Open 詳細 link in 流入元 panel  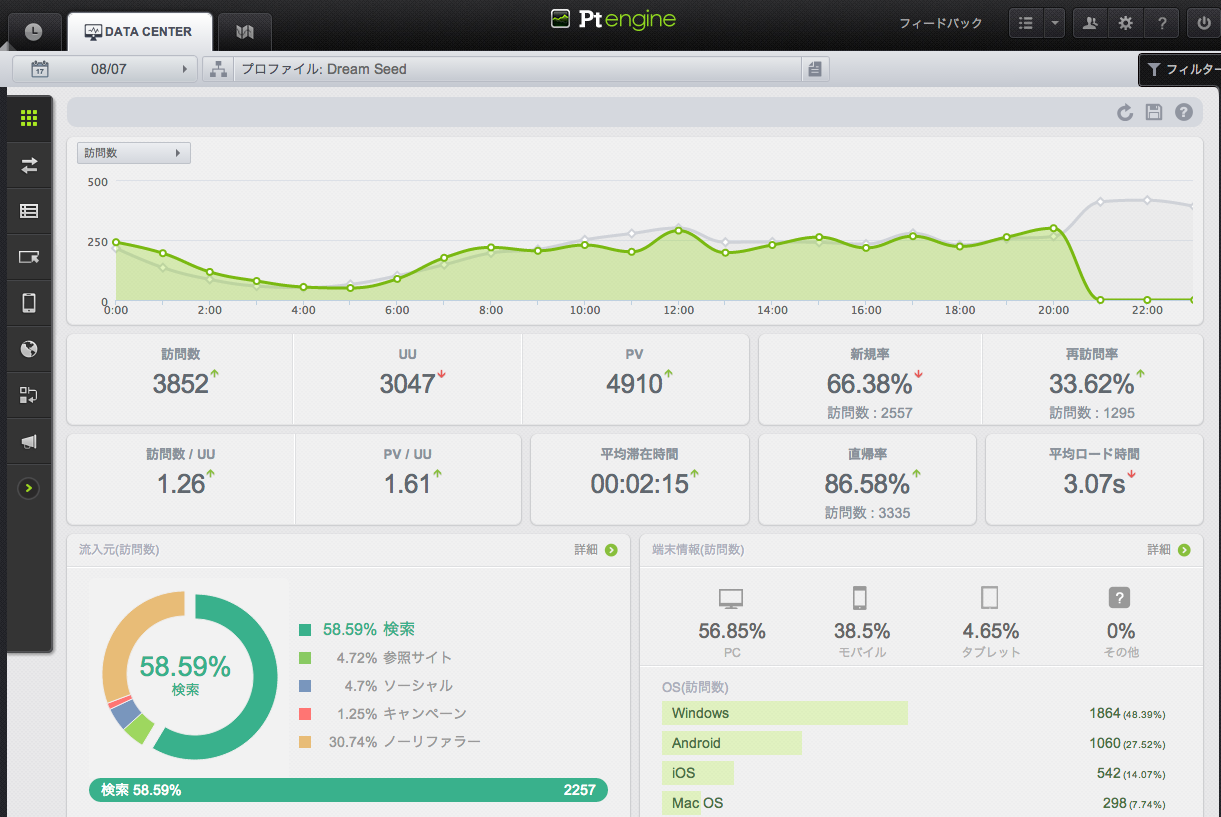click(x=595, y=550)
